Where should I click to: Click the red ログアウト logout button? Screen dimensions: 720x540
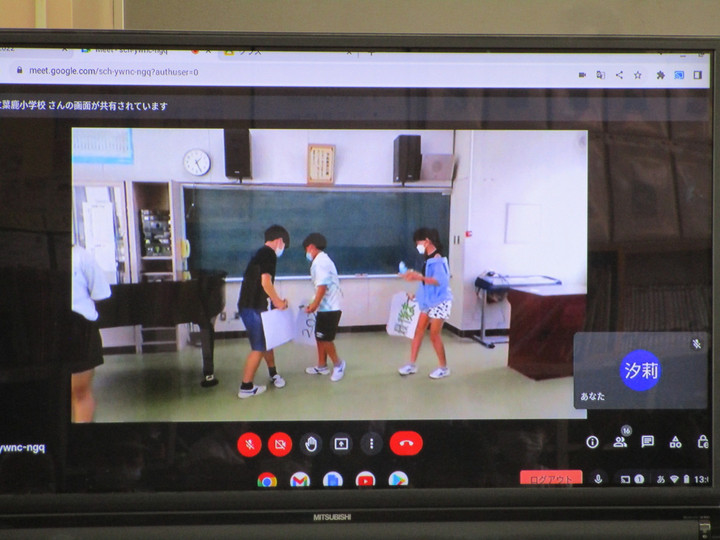pyautogui.click(x=551, y=479)
